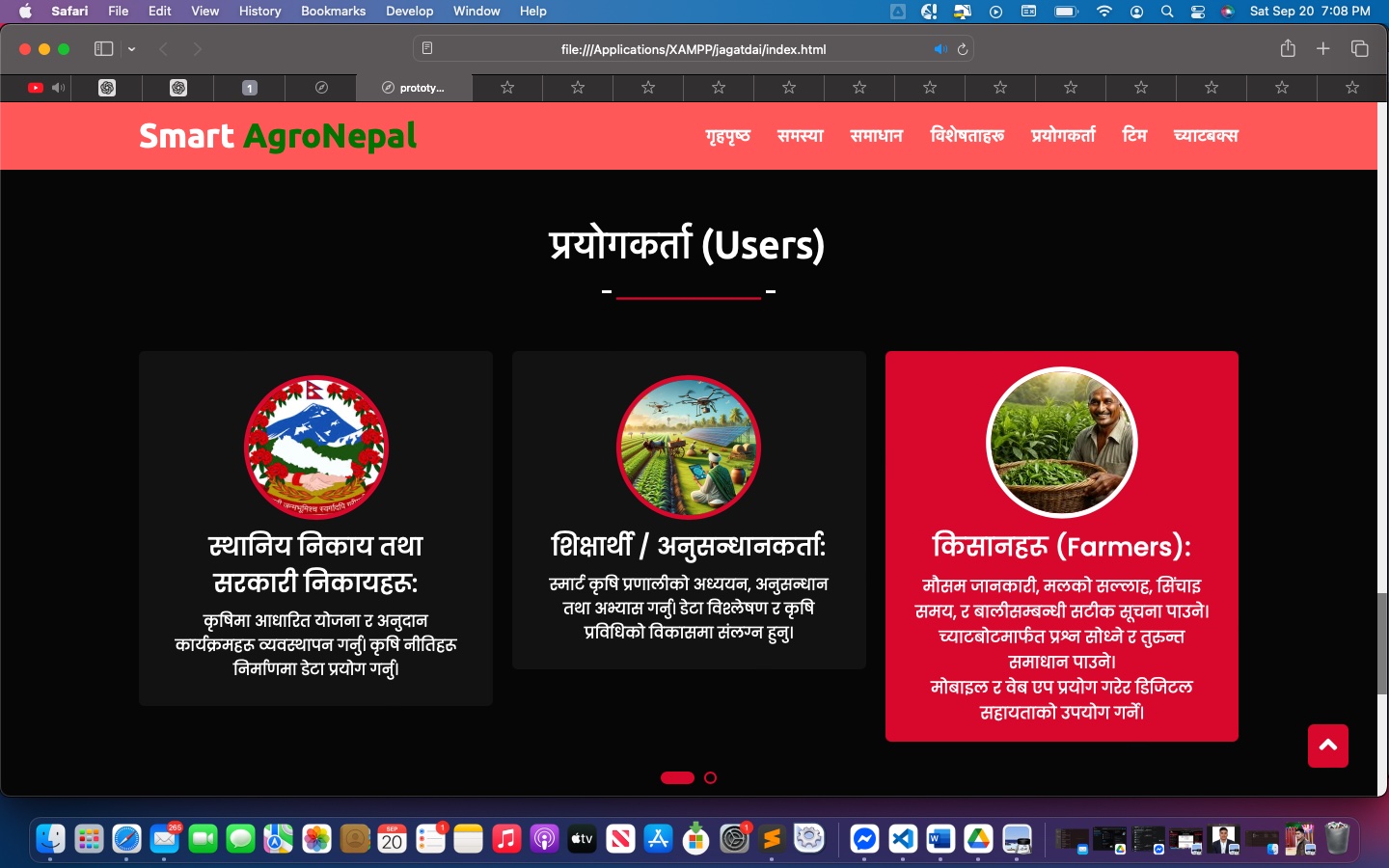Image resolution: width=1389 pixels, height=868 pixels.
Task: Open the History menu
Action: (259, 12)
